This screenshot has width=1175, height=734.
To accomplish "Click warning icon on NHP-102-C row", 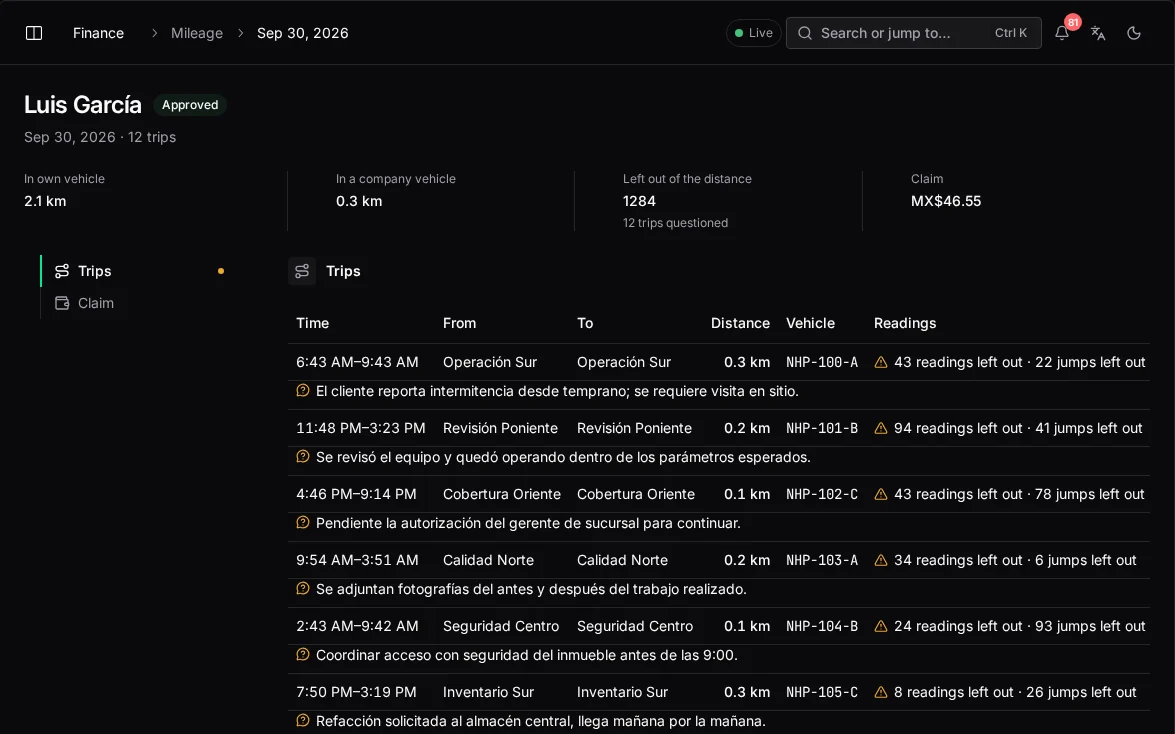I will [881, 494].
